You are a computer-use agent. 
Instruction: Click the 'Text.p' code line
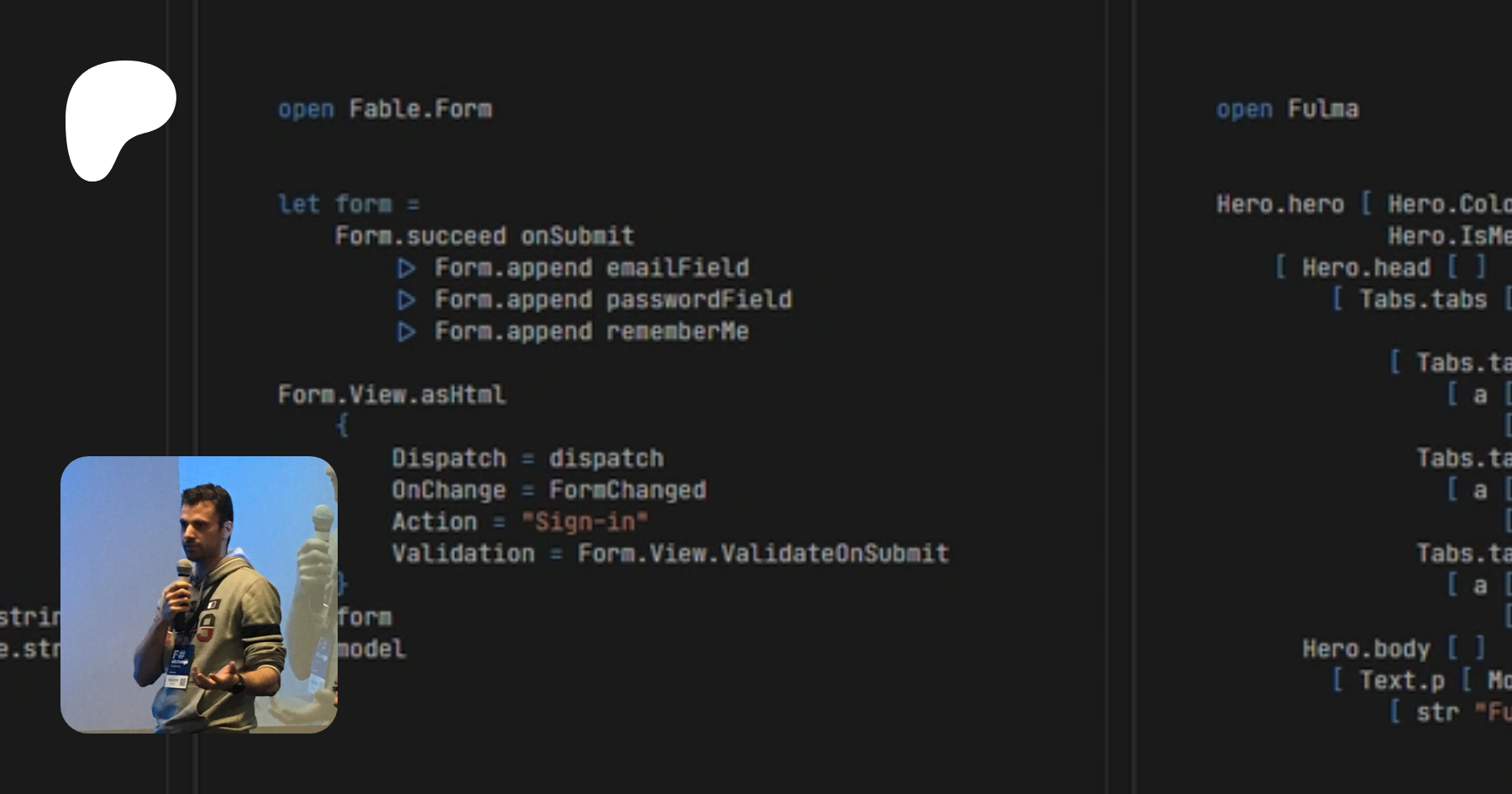coord(1401,681)
